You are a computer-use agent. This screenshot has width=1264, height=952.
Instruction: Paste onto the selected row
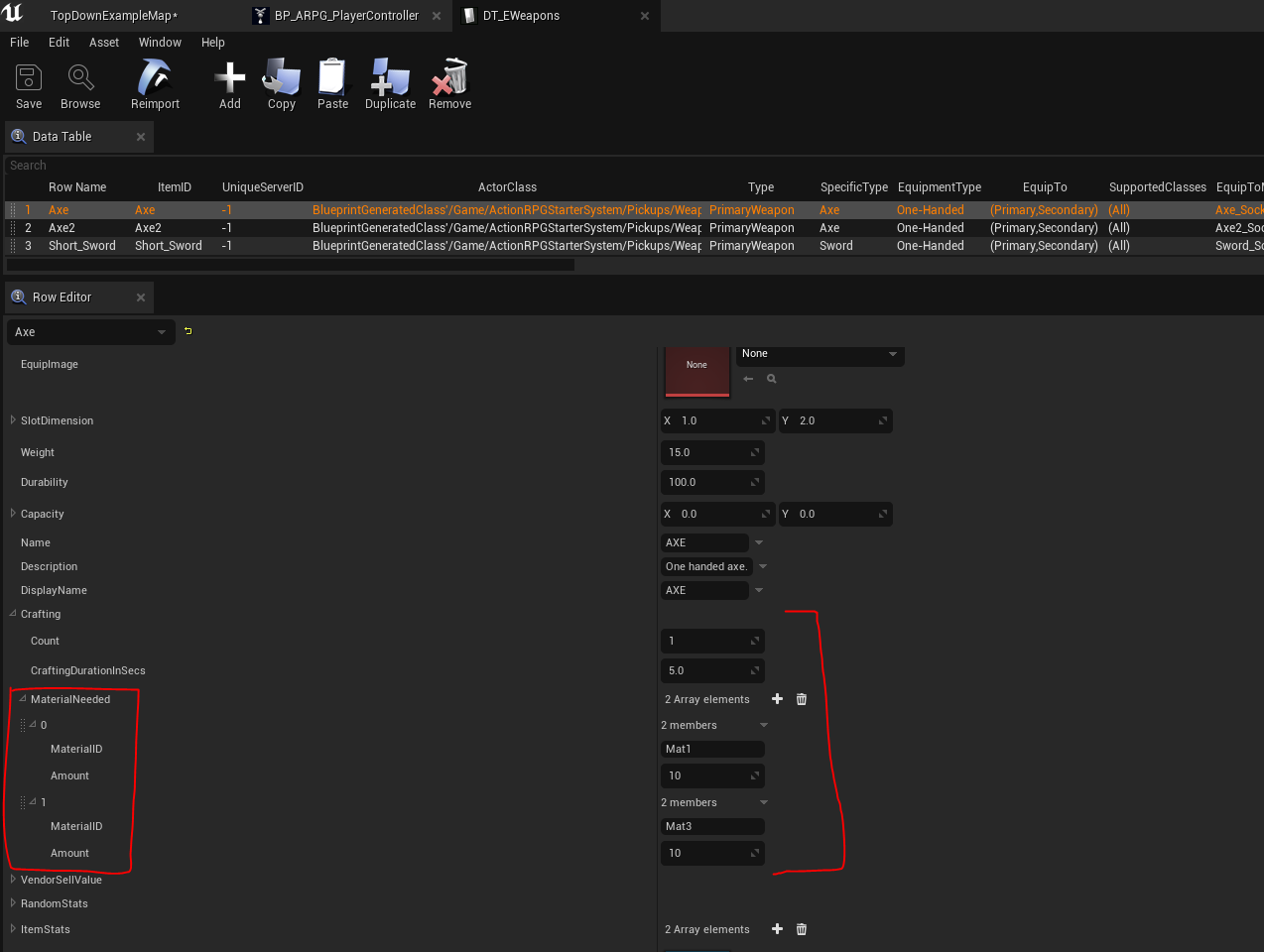coord(333,86)
